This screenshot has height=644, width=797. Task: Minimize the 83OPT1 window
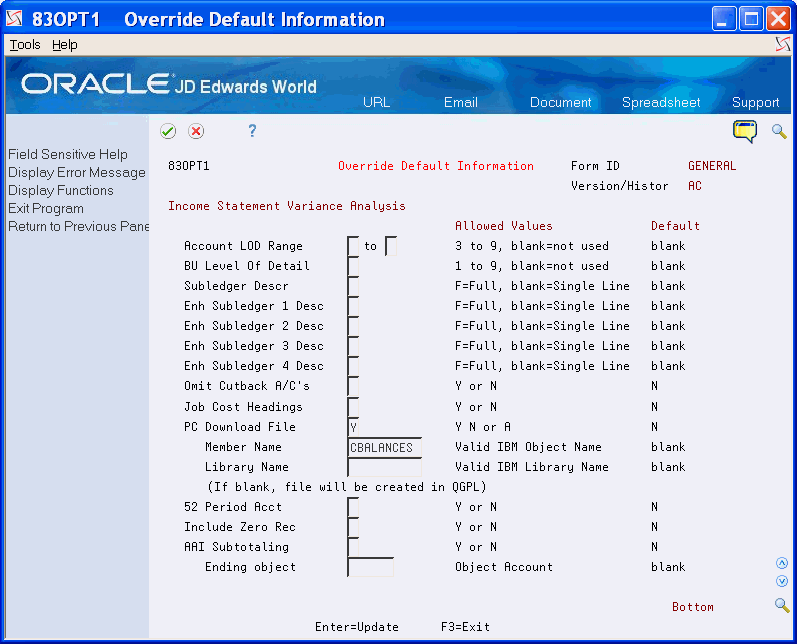724,19
